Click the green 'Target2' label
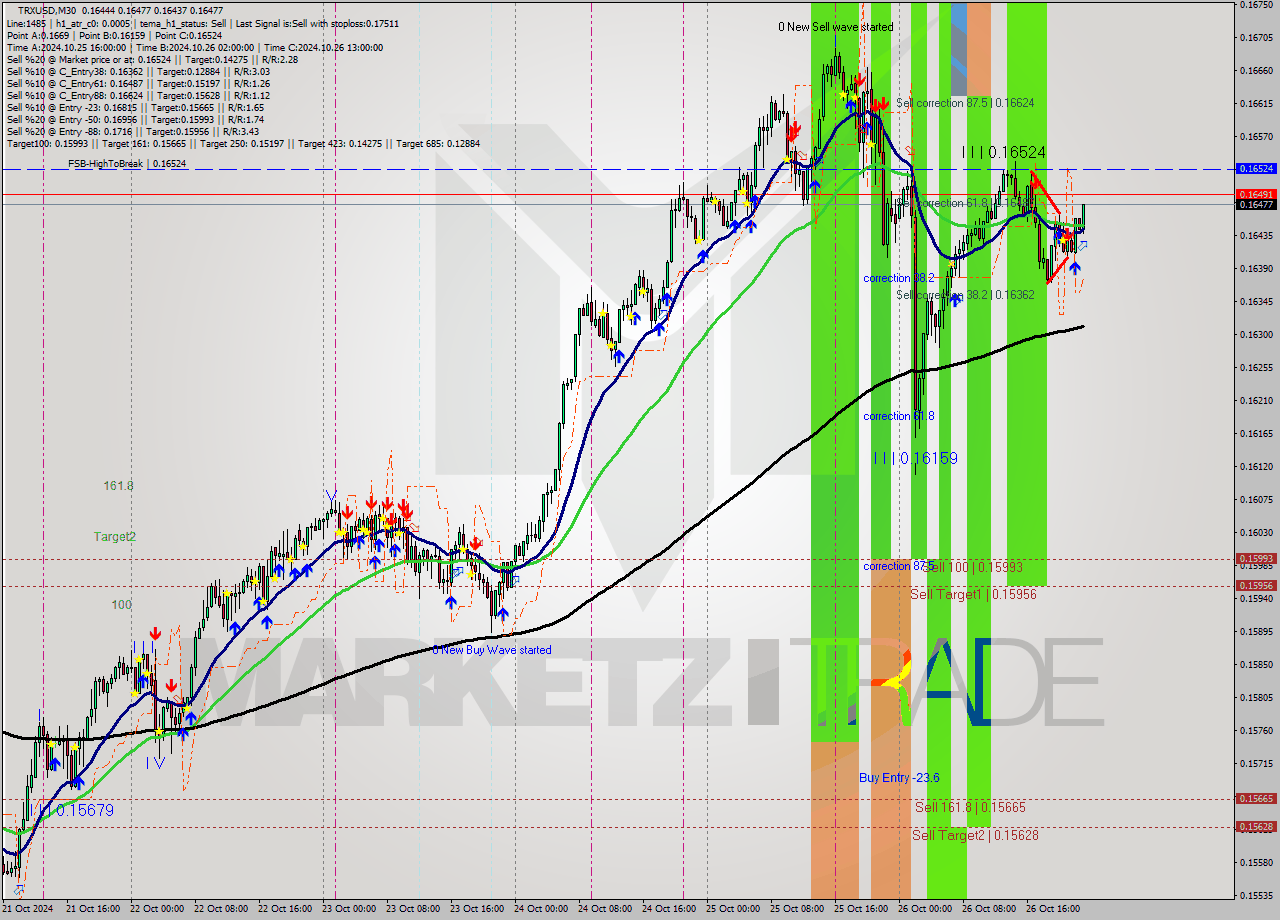 [115, 537]
